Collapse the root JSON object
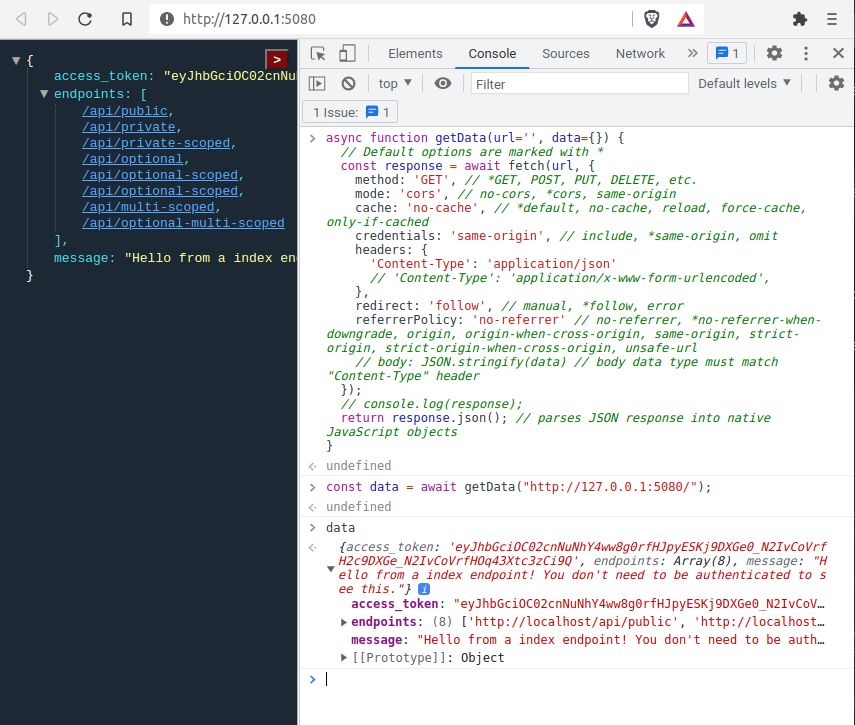Image resolution: width=855 pixels, height=725 pixels. point(16,61)
